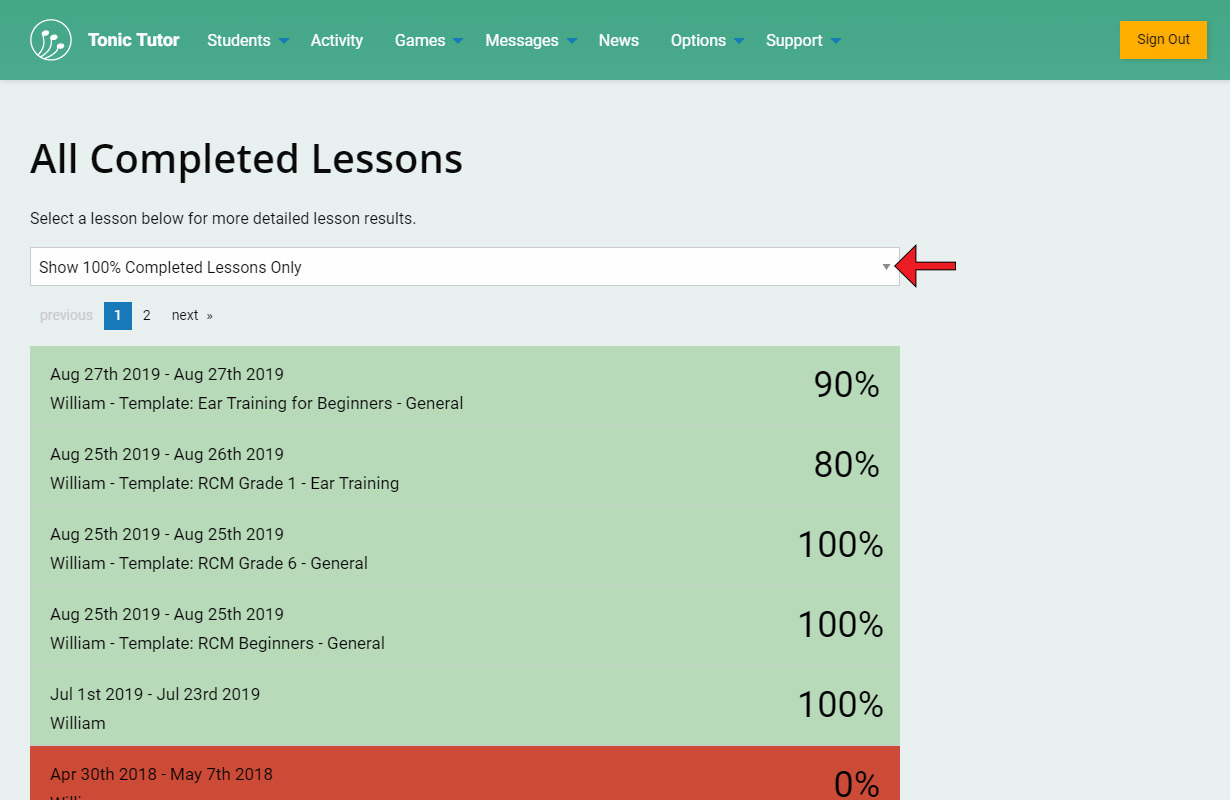Viewport: 1230px width, 800px height.
Task: Open the completed lessons filter dropdown
Action: [464, 267]
